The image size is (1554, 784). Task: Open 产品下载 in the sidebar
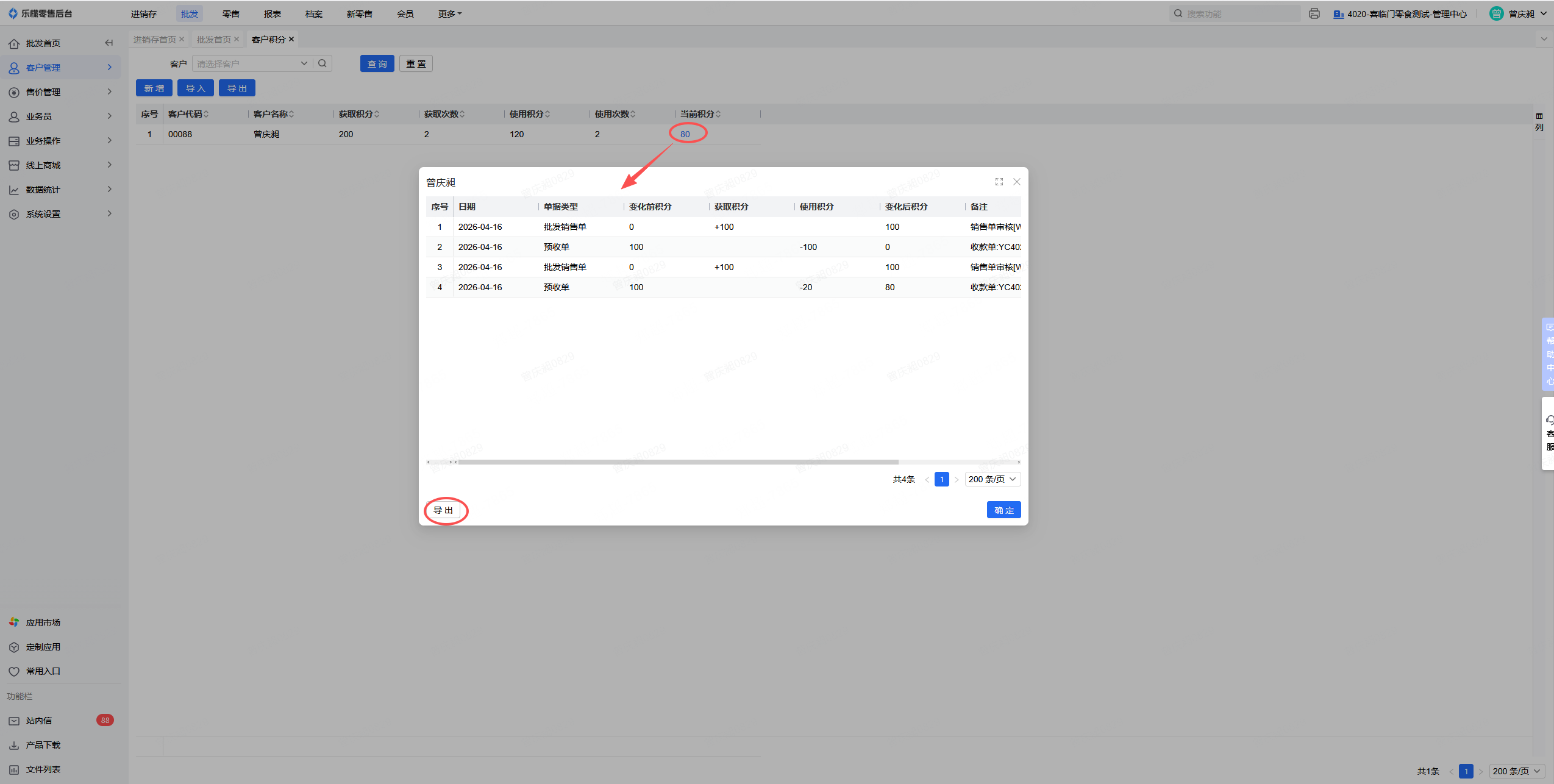tap(43, 744)
